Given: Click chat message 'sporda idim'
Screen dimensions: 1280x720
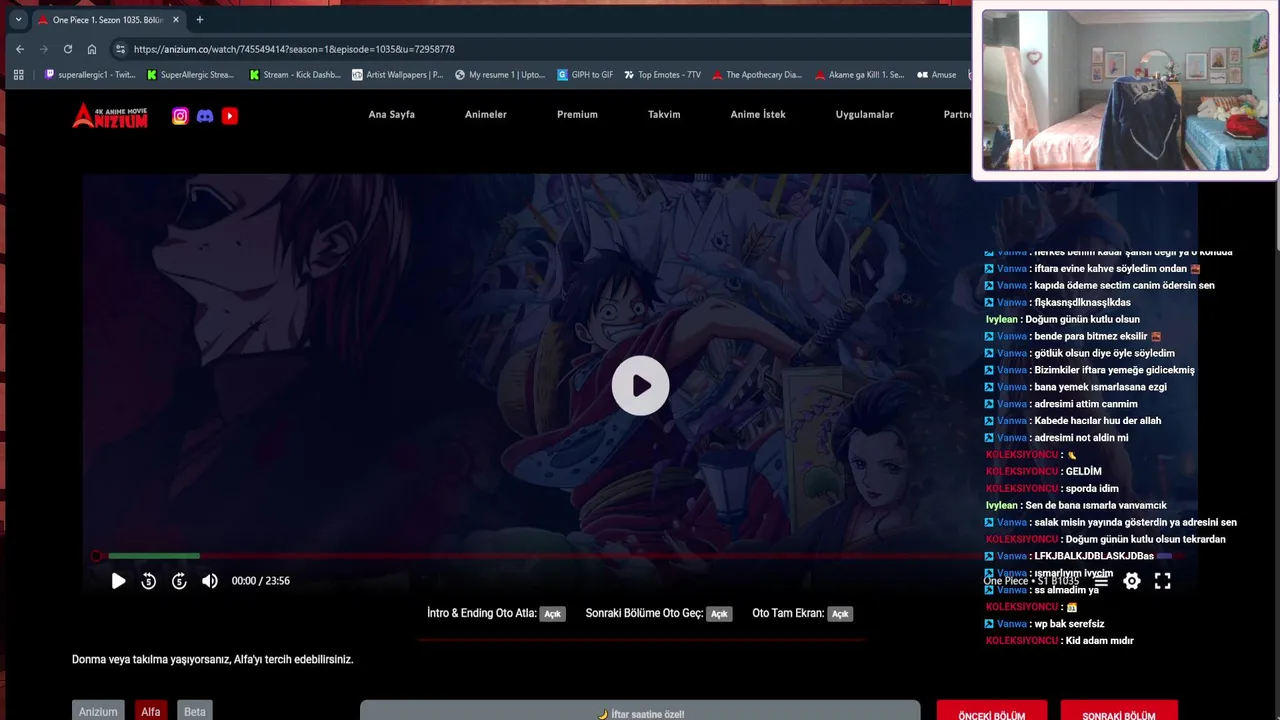Looking at the screenshot, I should pyautogui.click(x=1092, y=489).
